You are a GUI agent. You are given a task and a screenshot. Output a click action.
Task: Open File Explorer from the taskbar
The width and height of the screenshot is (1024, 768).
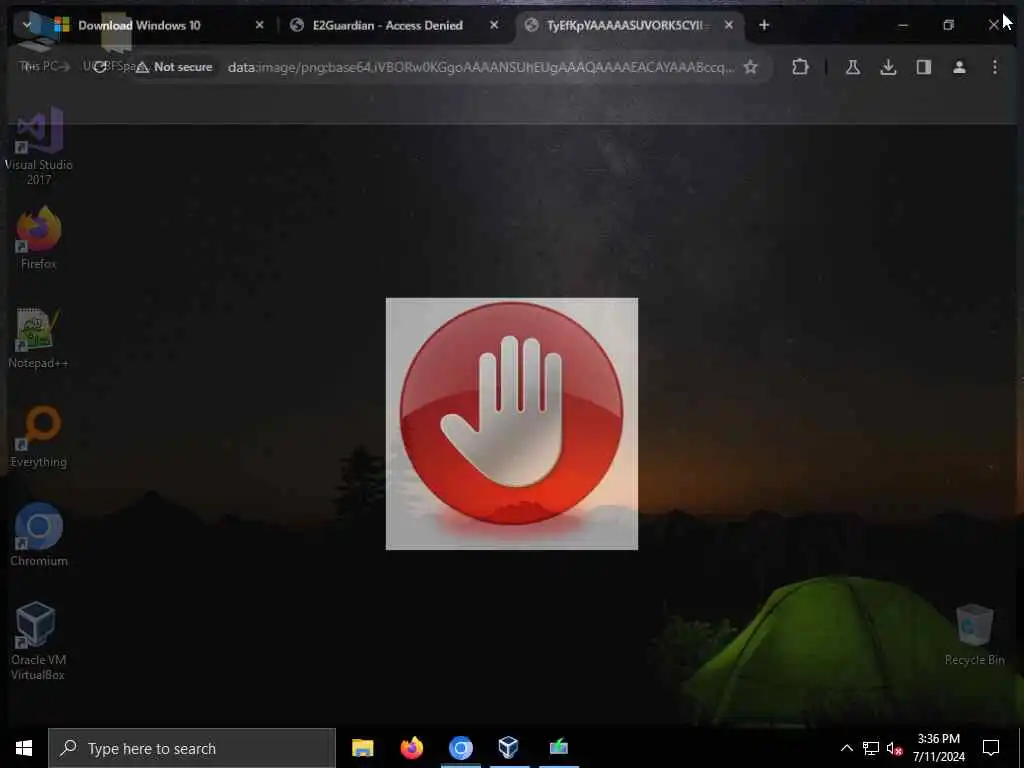(x=362, y=748)
